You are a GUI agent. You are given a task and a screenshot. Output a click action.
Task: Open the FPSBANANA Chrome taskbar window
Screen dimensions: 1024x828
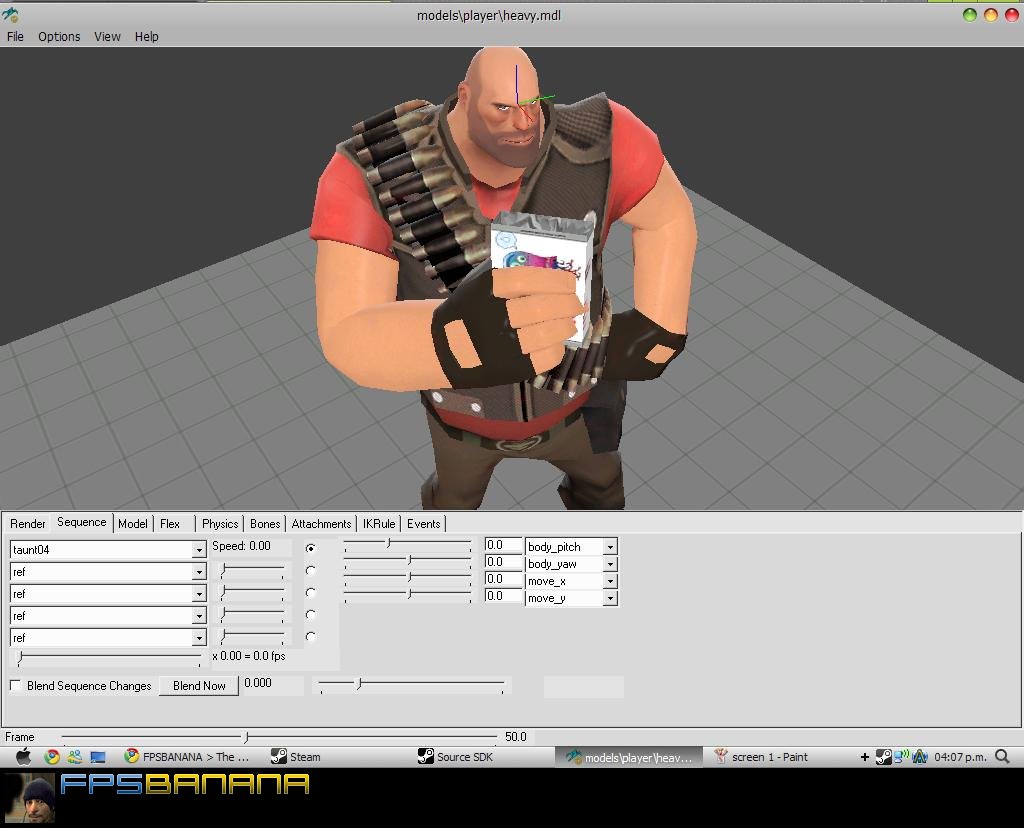(186, 757)
